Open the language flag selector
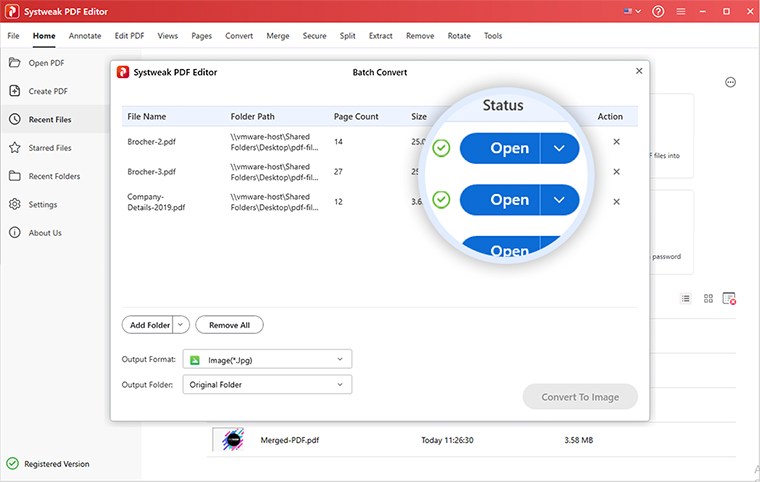 pyautogui.click(x=632, y=11)
